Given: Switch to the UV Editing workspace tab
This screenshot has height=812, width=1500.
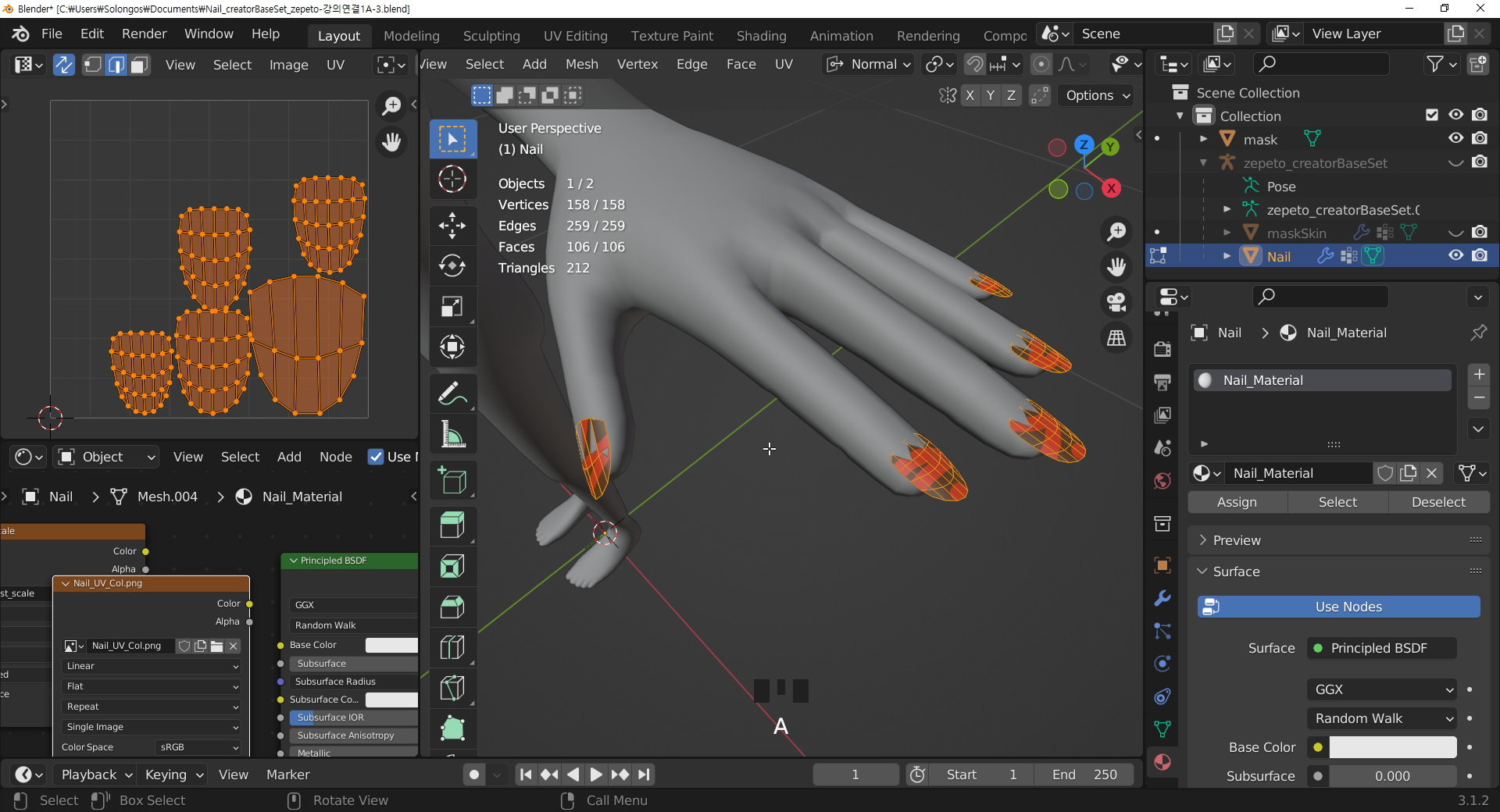Looking at the screenshot, I should (576, 36).
